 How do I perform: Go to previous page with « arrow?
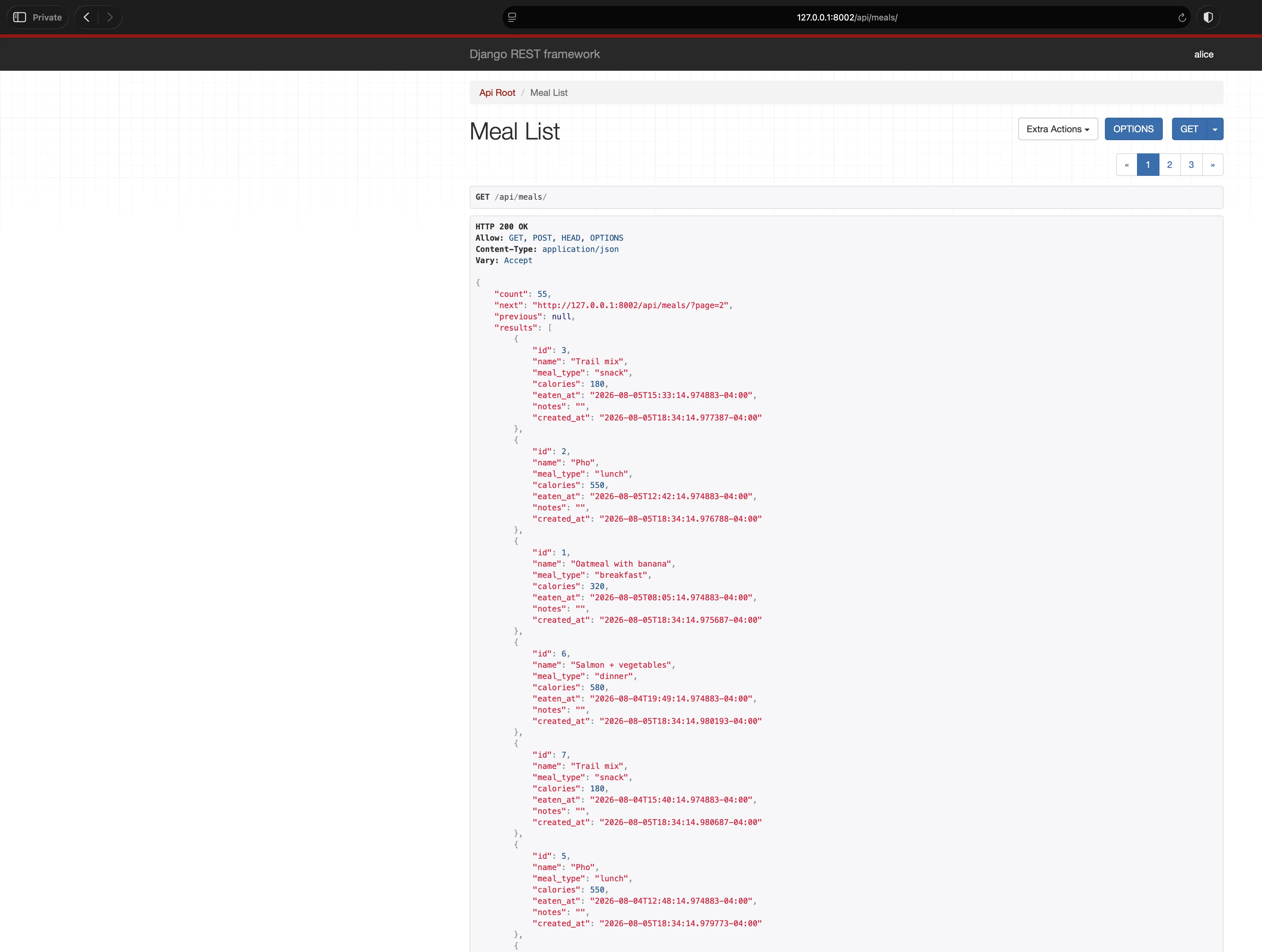coord(1126,165)
